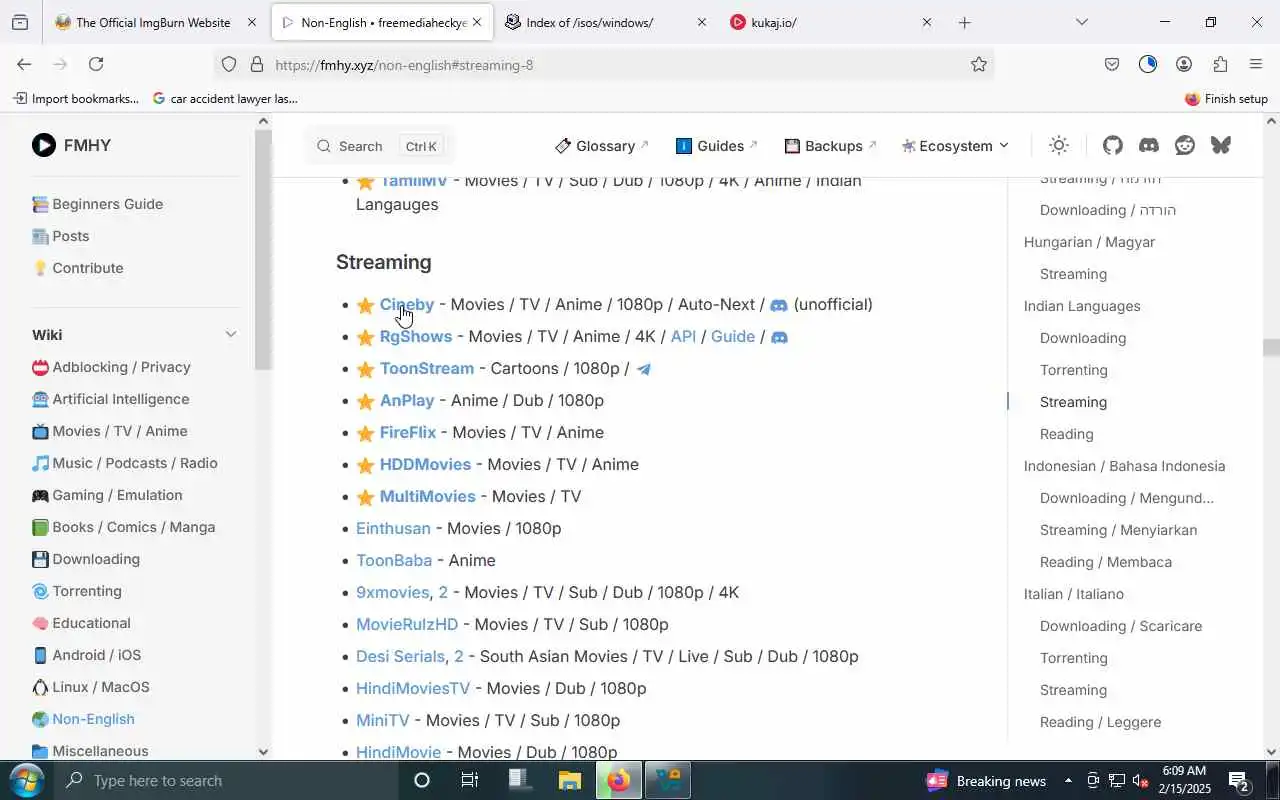The height and width of the screenshot is (800, 1280).
Task: Open Reddit icon in header
Action: point(1185,145)
